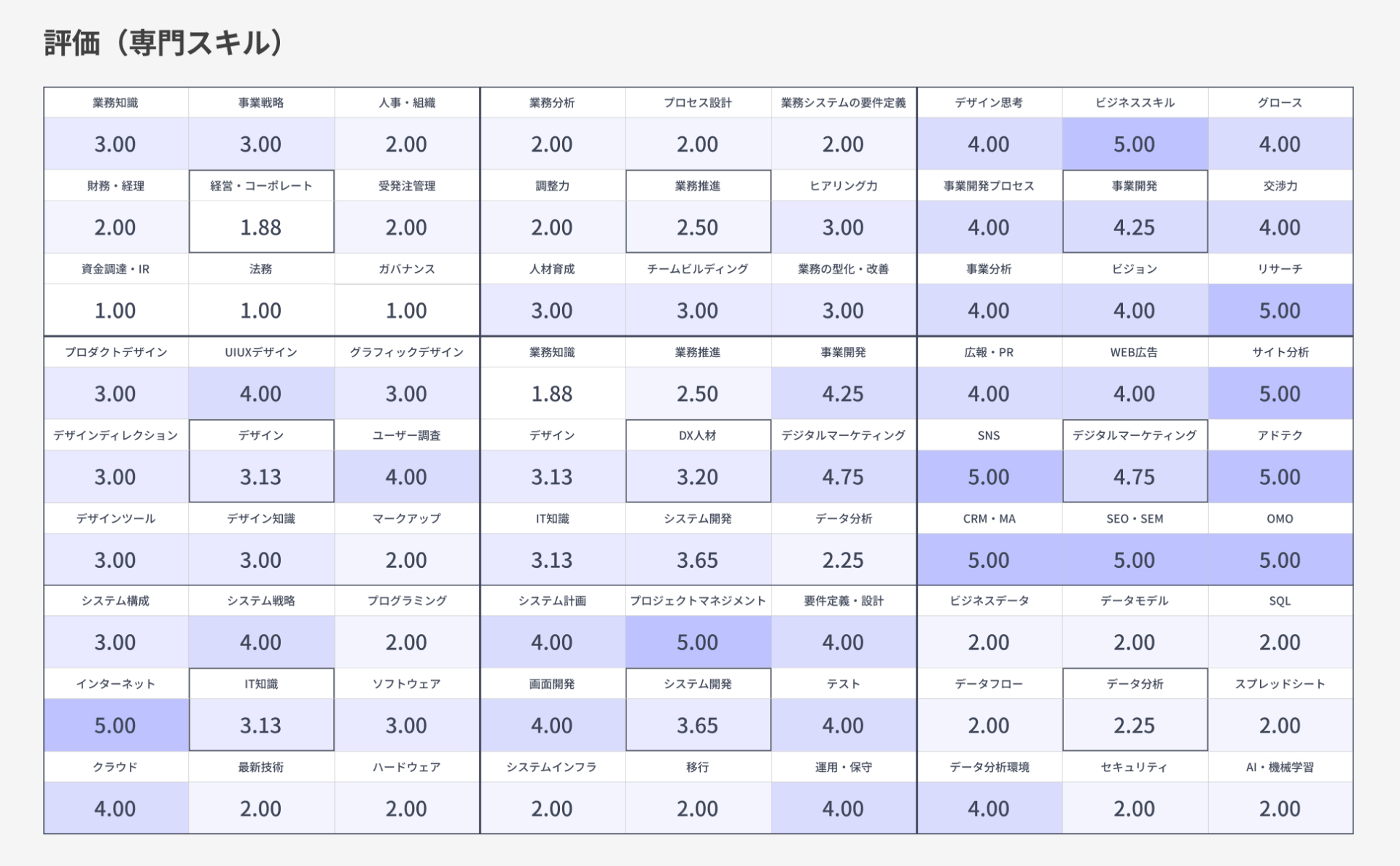Select the UIUXデザイン 4.00 cell
This screenshot has height=866, width=1400.
click(261, 394)
